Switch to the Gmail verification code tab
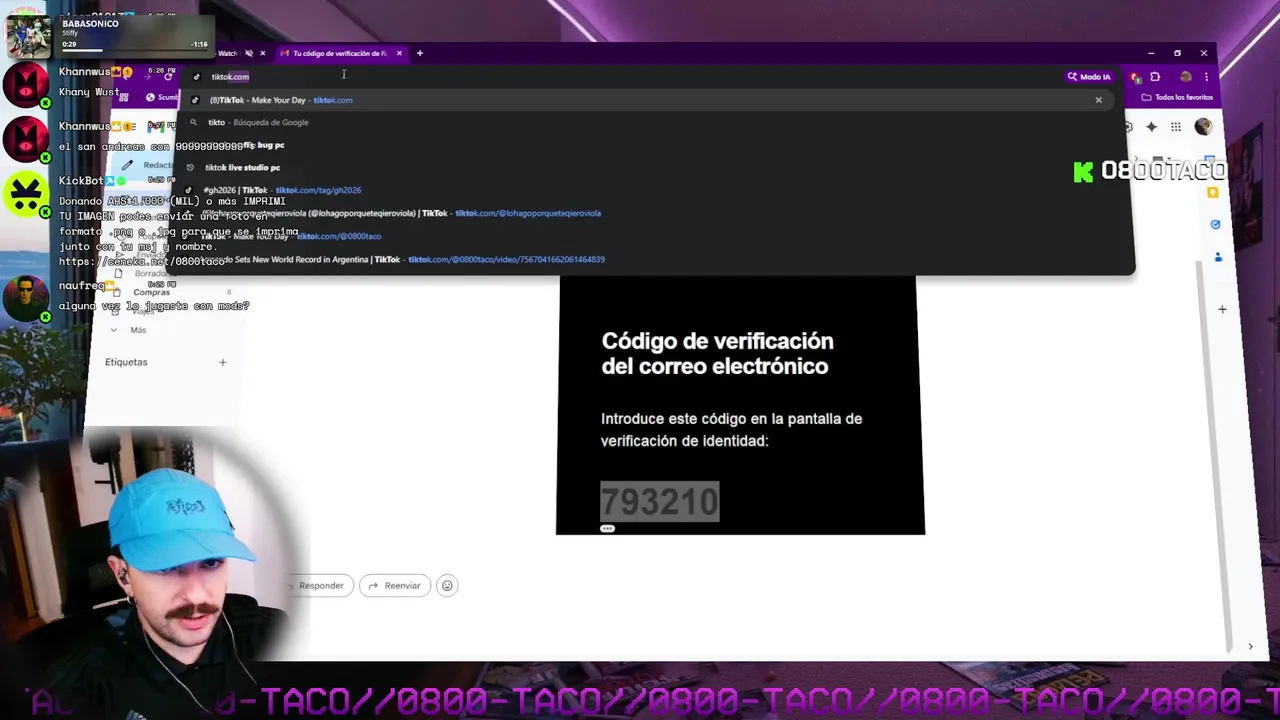Screen dimensions: 1280x720 340,53
